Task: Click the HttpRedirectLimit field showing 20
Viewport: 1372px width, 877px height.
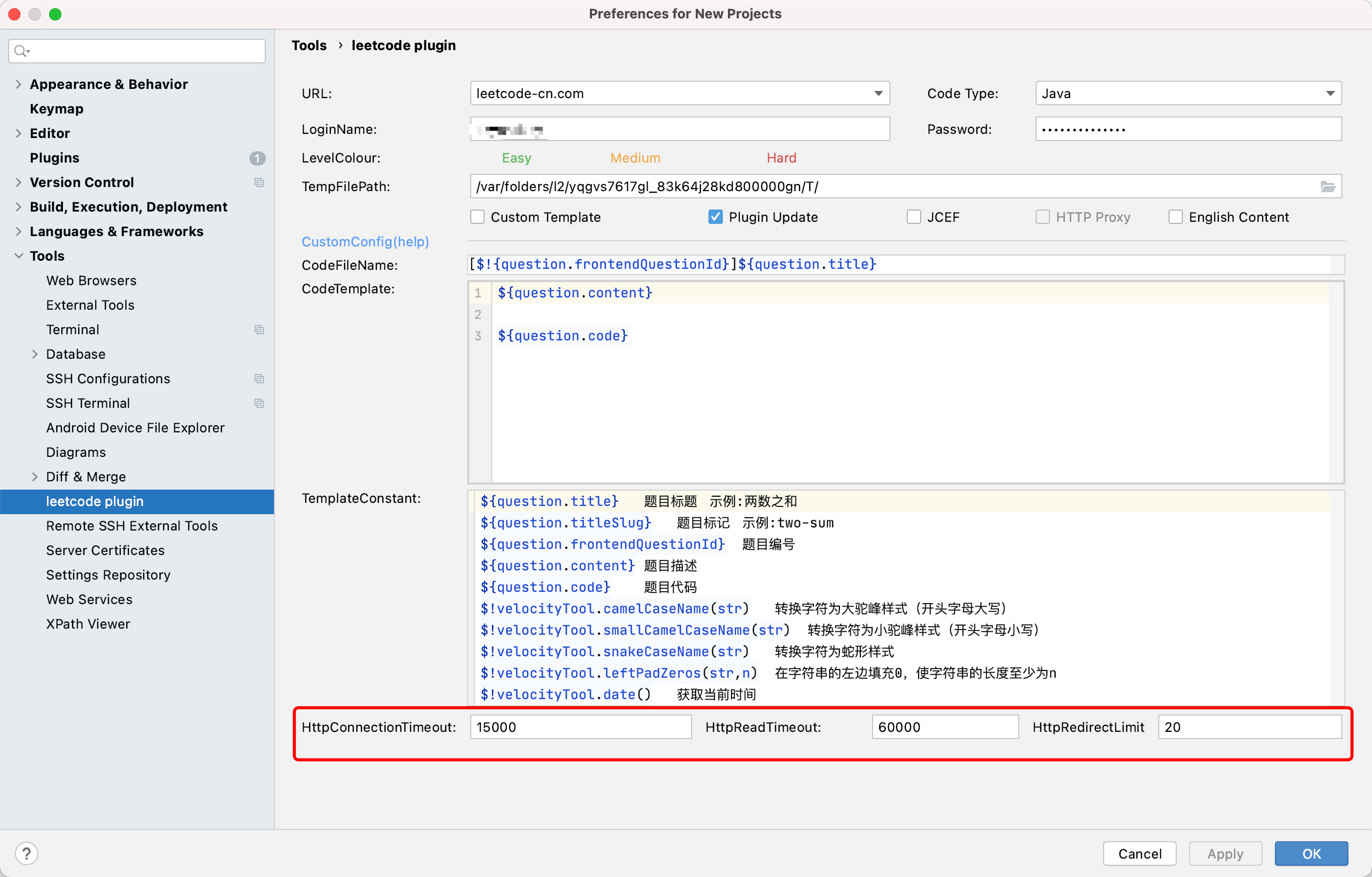Action: [x=1250, y=727]
